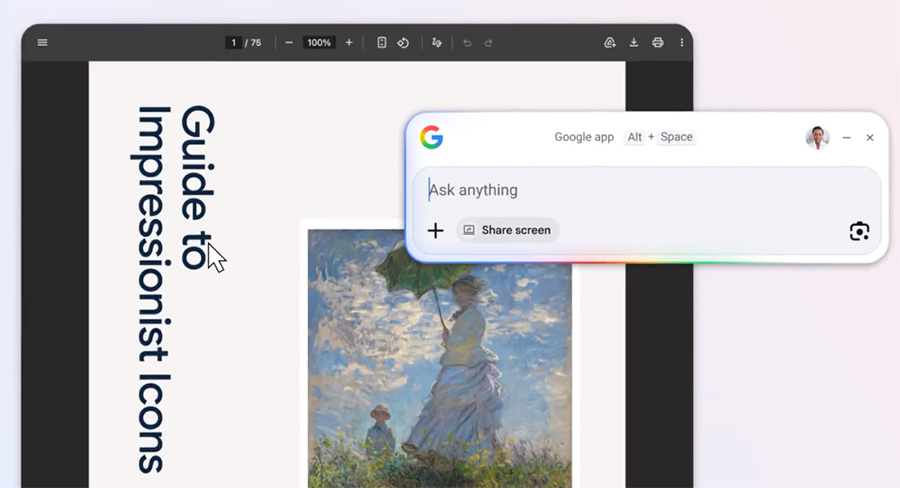The height and width of the screenshot is (488, 900).
Task: Minimize the Google app window
Action: pyautogui.click(x=847, y=138)
